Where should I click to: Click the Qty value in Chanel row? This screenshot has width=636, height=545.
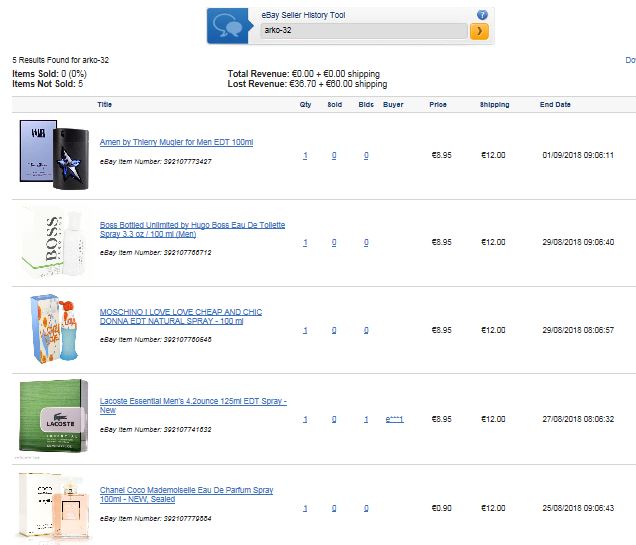point(305,508)
